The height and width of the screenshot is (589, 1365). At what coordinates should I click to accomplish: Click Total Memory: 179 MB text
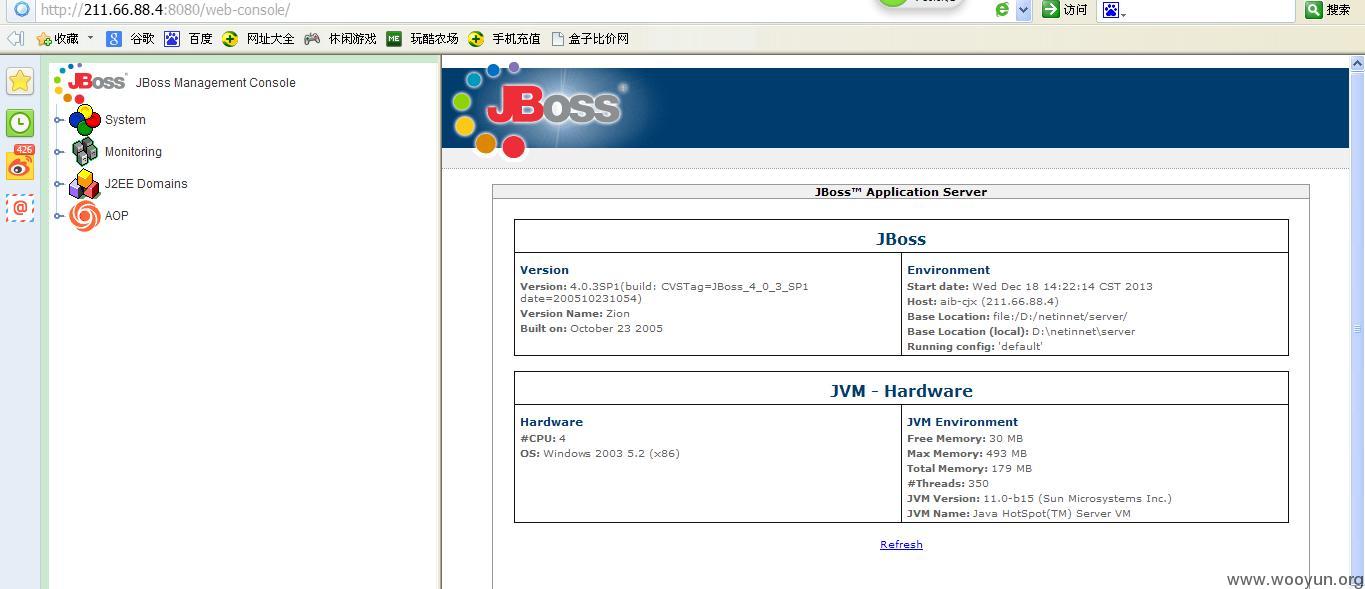(x=969, y=468)
